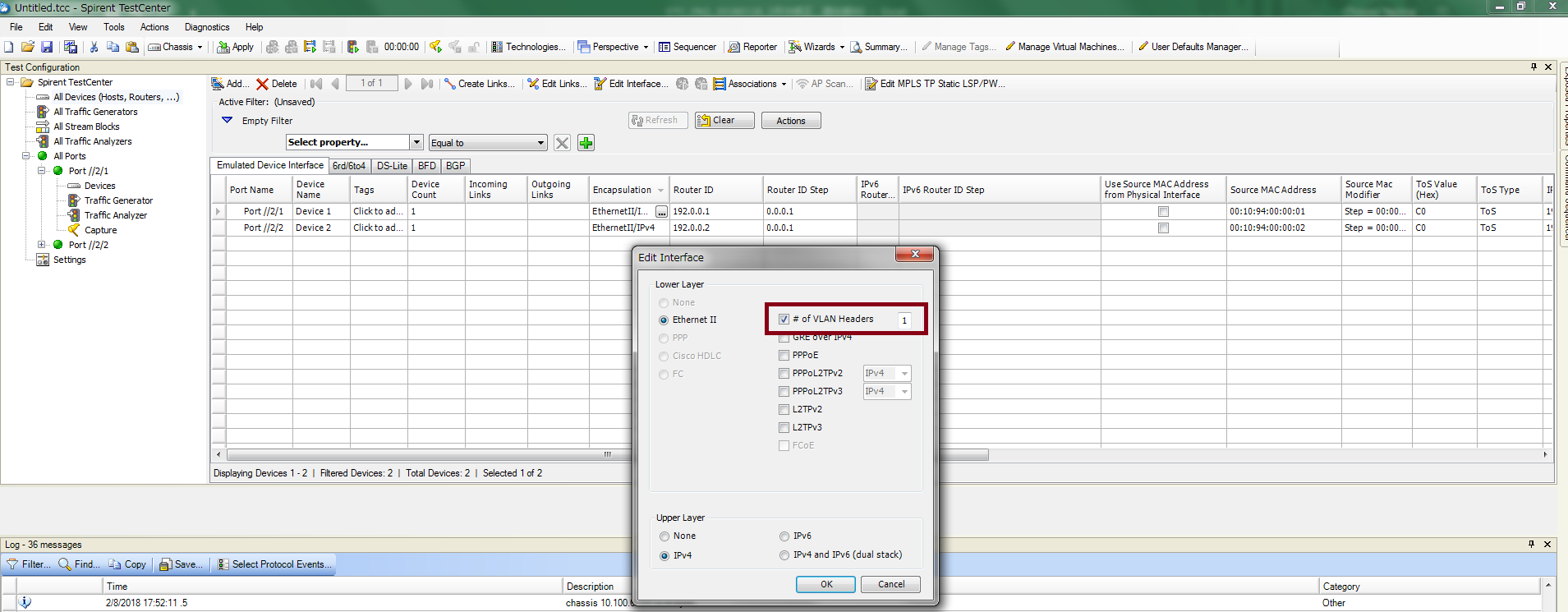Click the Apply toolbar button
Image resolution: width=1568 pixels, height=612 pixels.
pos(235,47)
